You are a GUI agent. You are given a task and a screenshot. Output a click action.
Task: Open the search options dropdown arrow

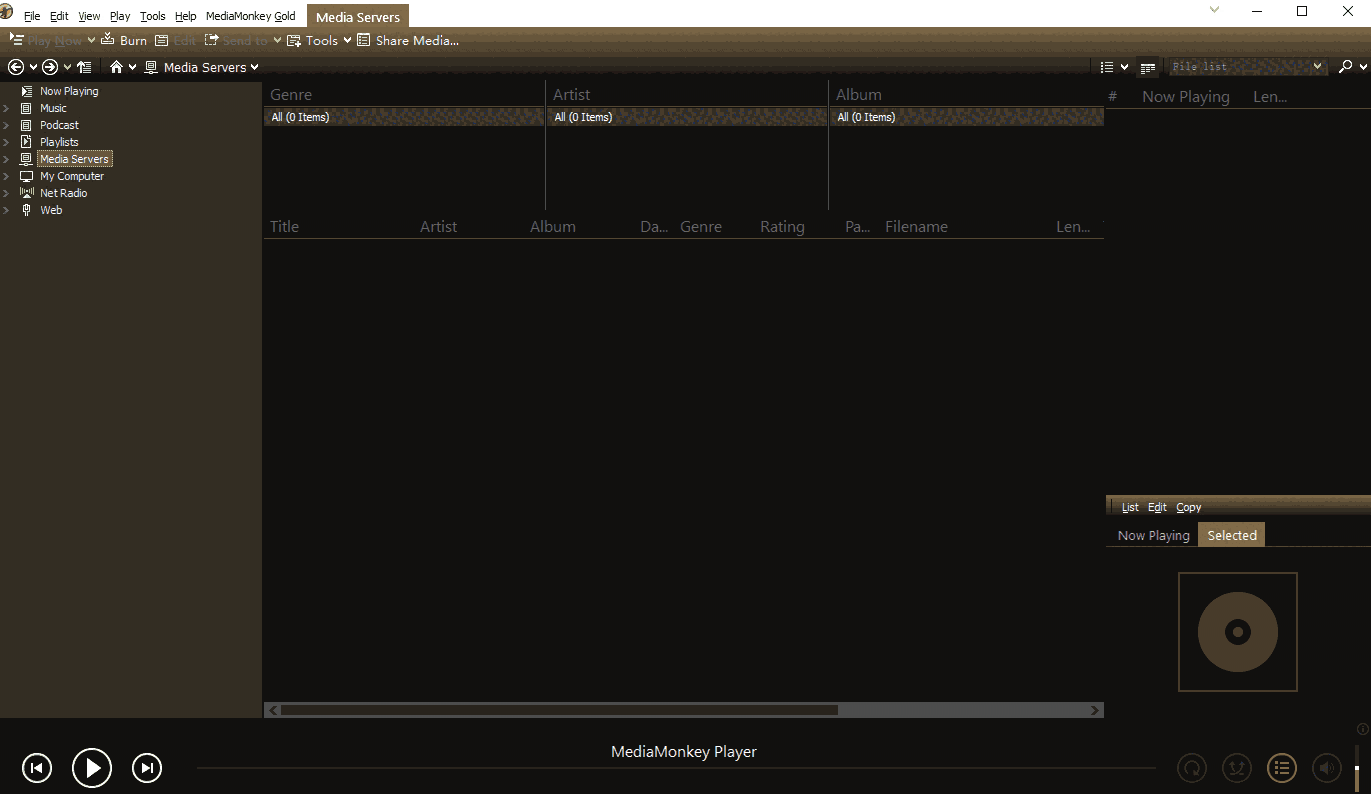[x=1361, y=67]
